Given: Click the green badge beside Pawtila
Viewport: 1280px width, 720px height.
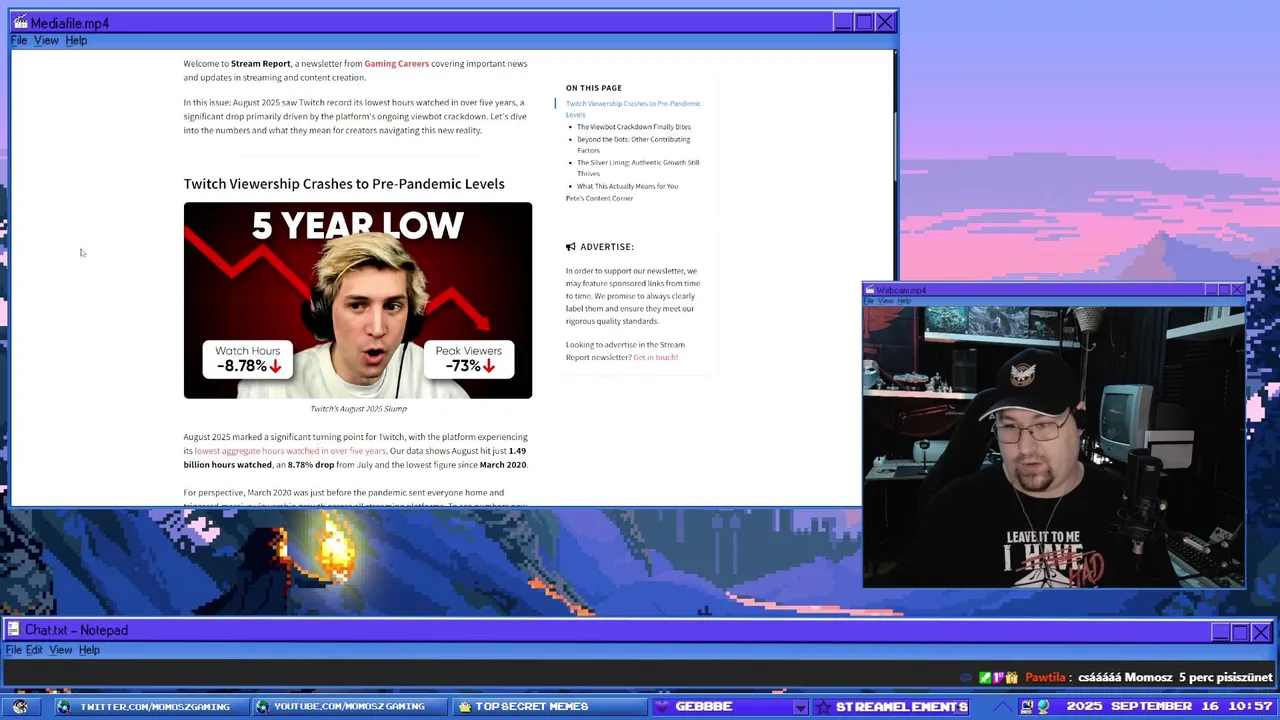Looking at the screenshot, I should coord(985,678).
